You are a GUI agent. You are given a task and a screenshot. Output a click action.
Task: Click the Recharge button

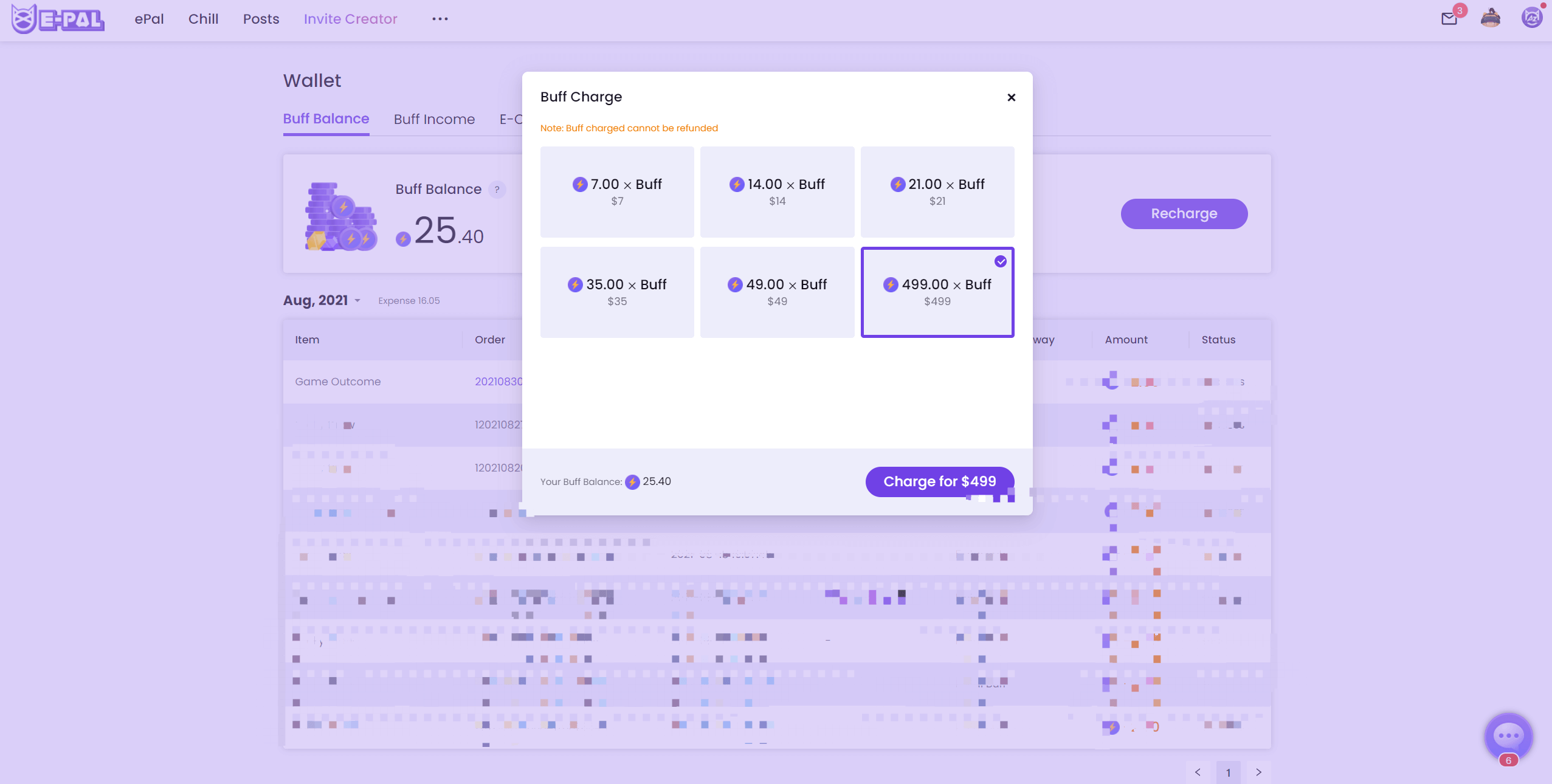[x=1183, y=213]
